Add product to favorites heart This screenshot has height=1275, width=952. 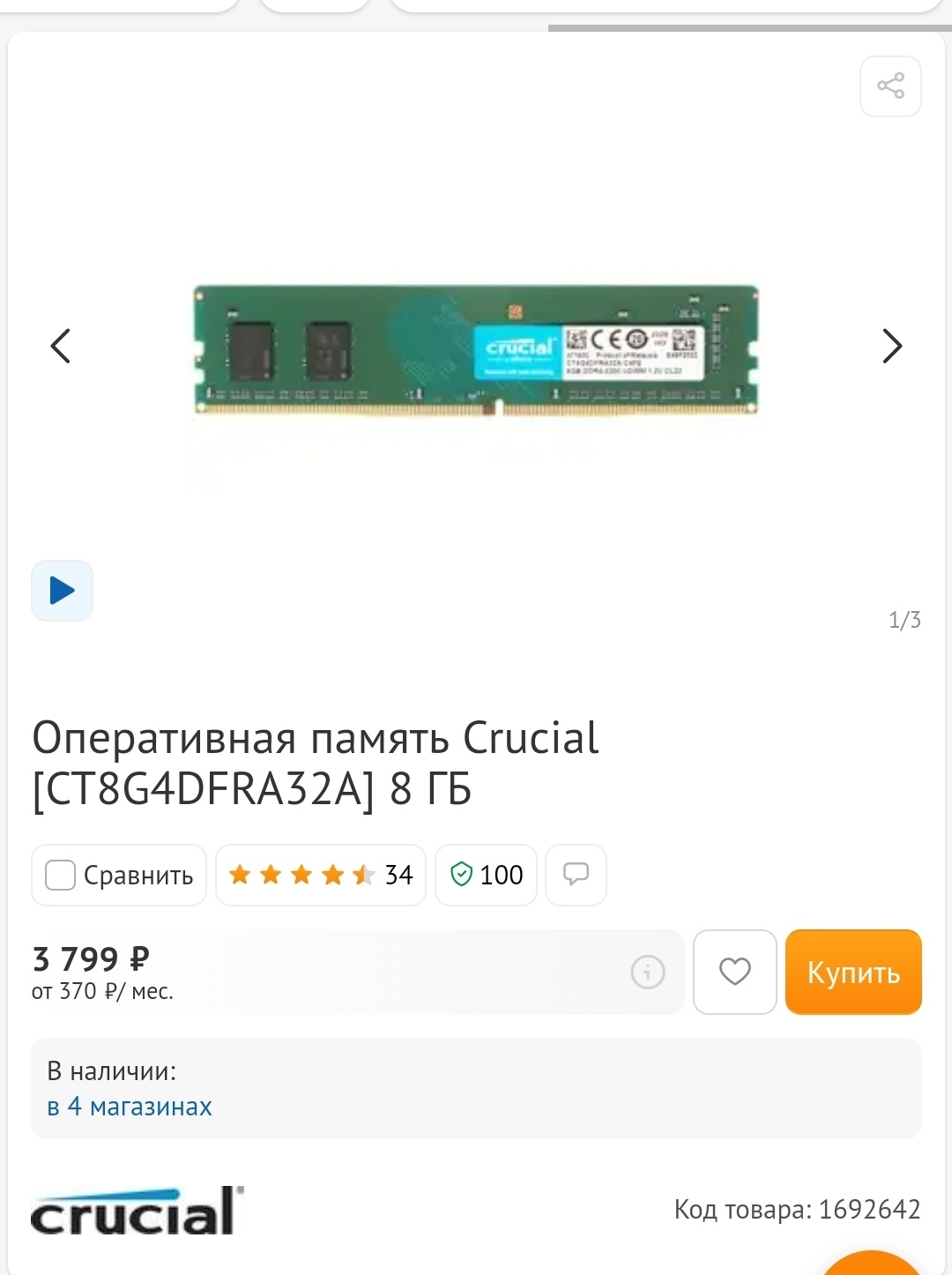click(x=735, y=972)
